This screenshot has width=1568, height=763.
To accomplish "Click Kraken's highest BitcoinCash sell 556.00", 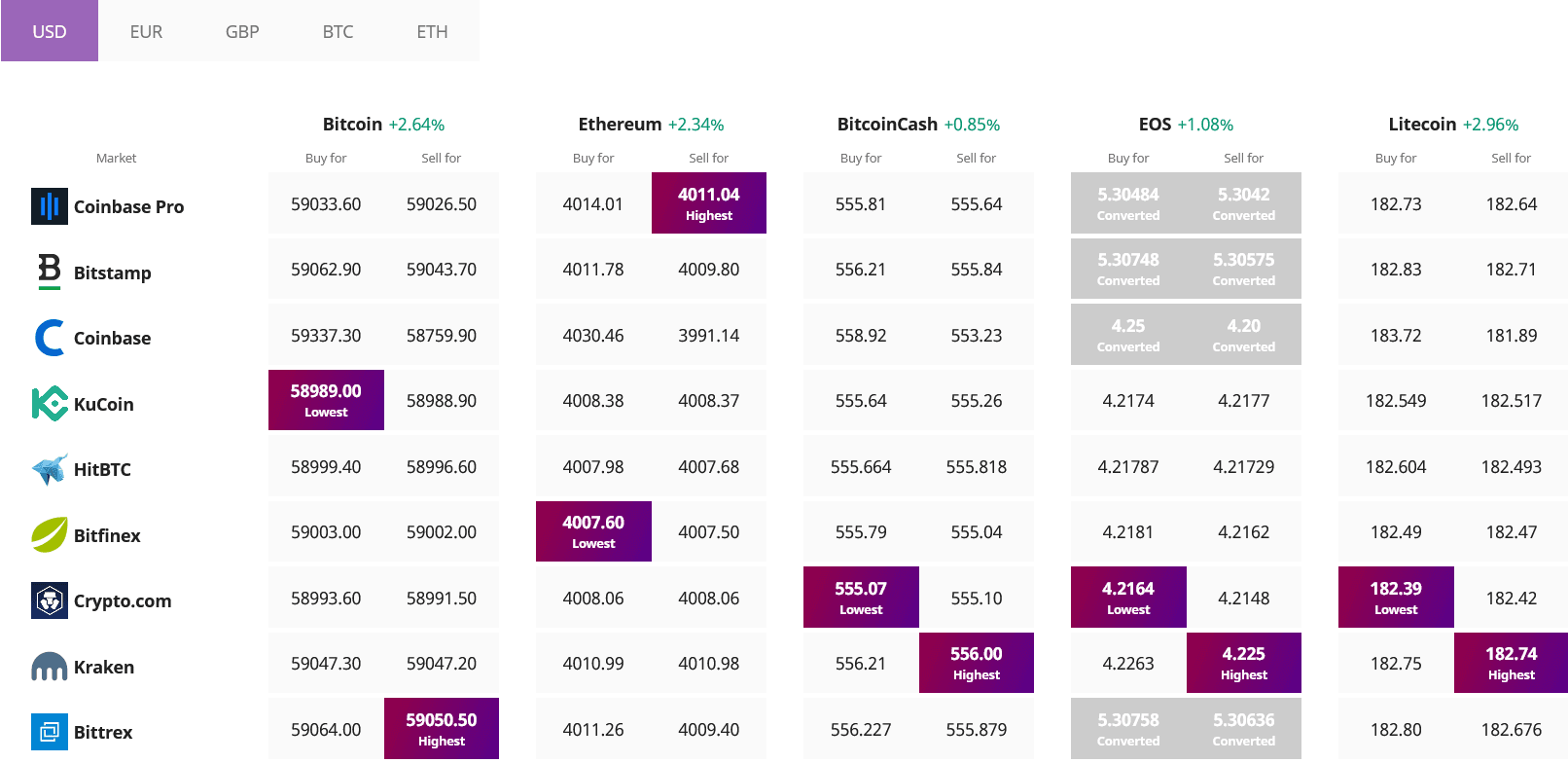I will pos(977,663).
